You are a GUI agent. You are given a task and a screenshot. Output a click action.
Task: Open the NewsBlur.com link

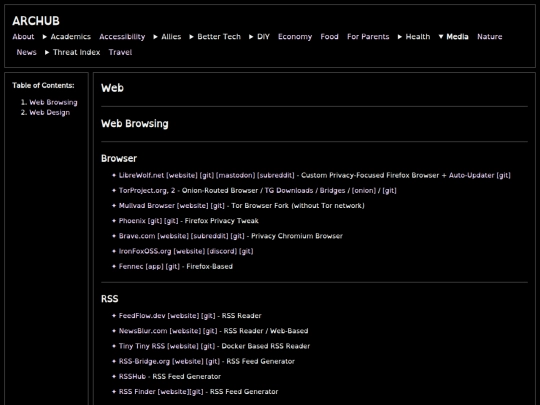tap(143, 331)
